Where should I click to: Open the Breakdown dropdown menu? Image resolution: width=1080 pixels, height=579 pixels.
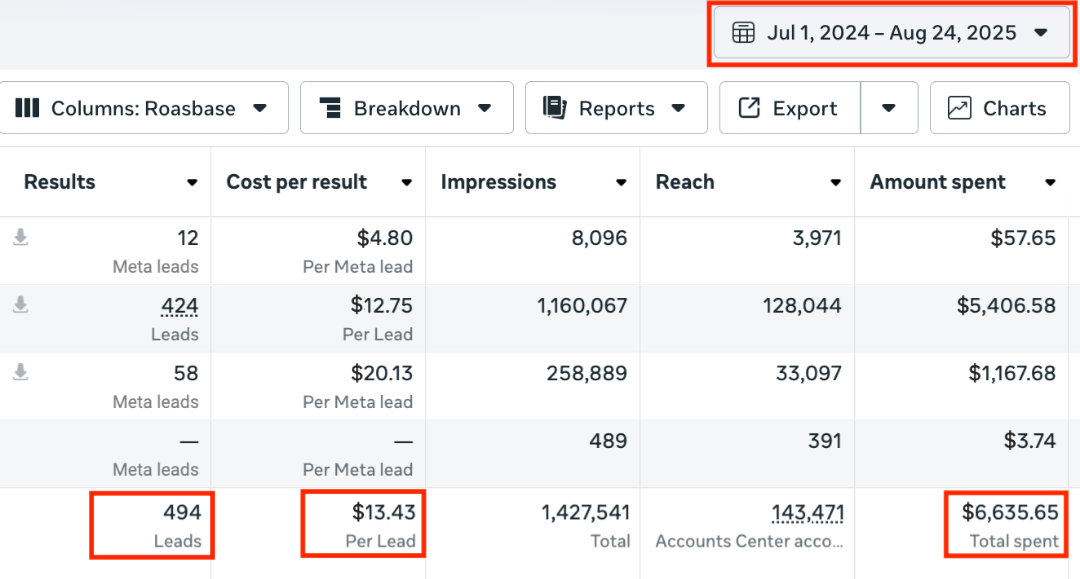484,108
